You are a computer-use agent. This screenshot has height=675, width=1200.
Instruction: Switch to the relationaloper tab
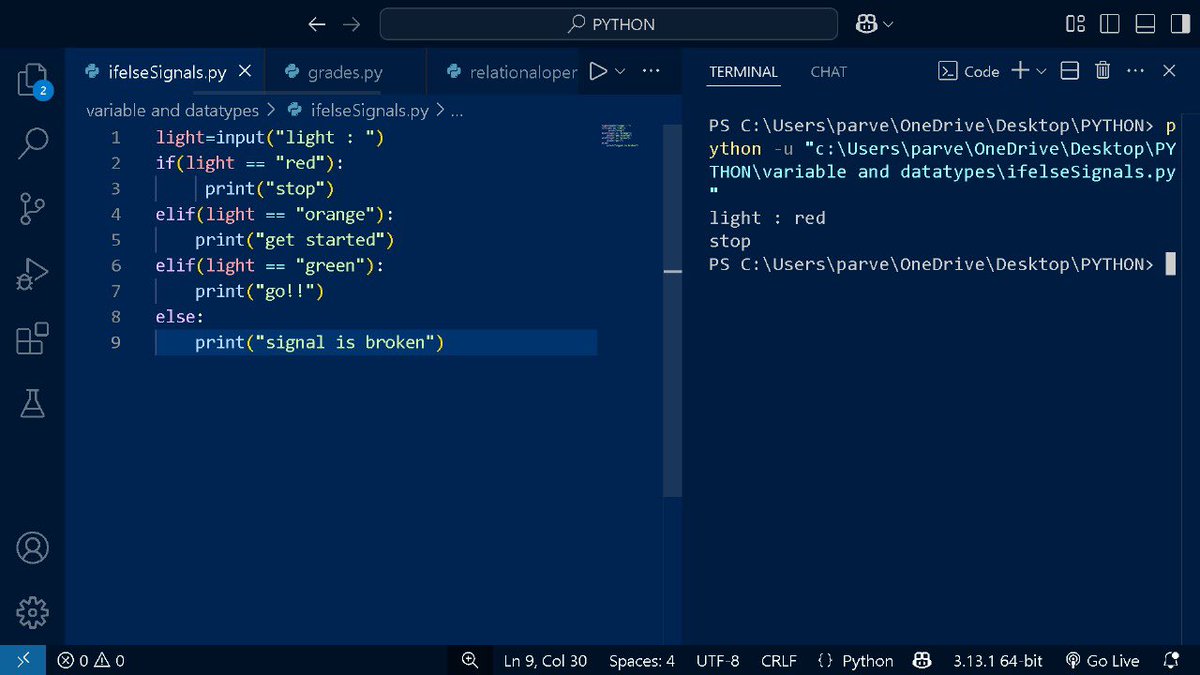point(511,72)
